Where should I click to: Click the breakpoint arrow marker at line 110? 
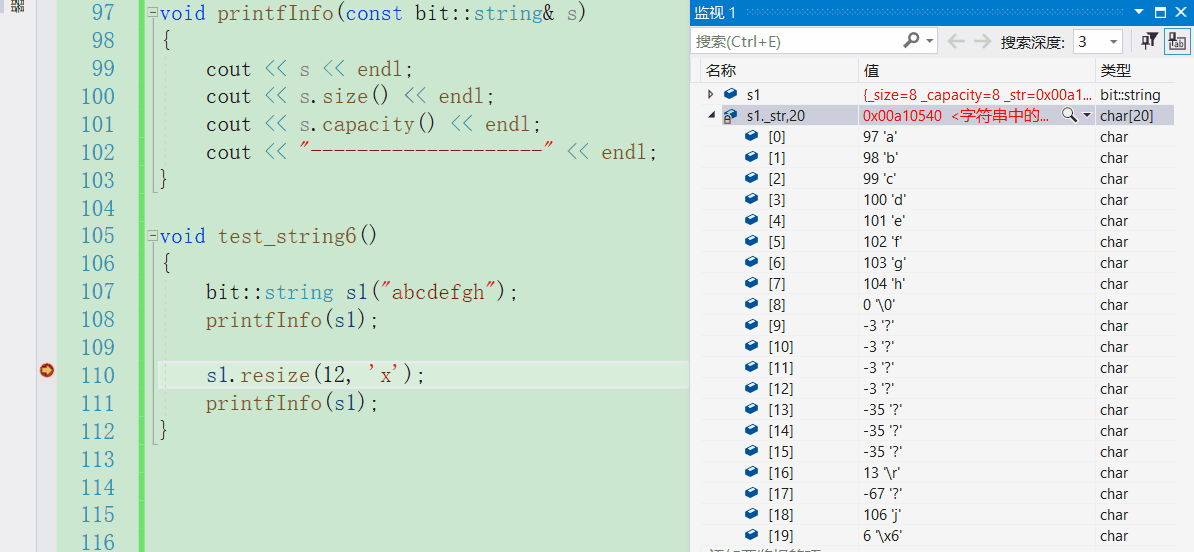point(46,371)
